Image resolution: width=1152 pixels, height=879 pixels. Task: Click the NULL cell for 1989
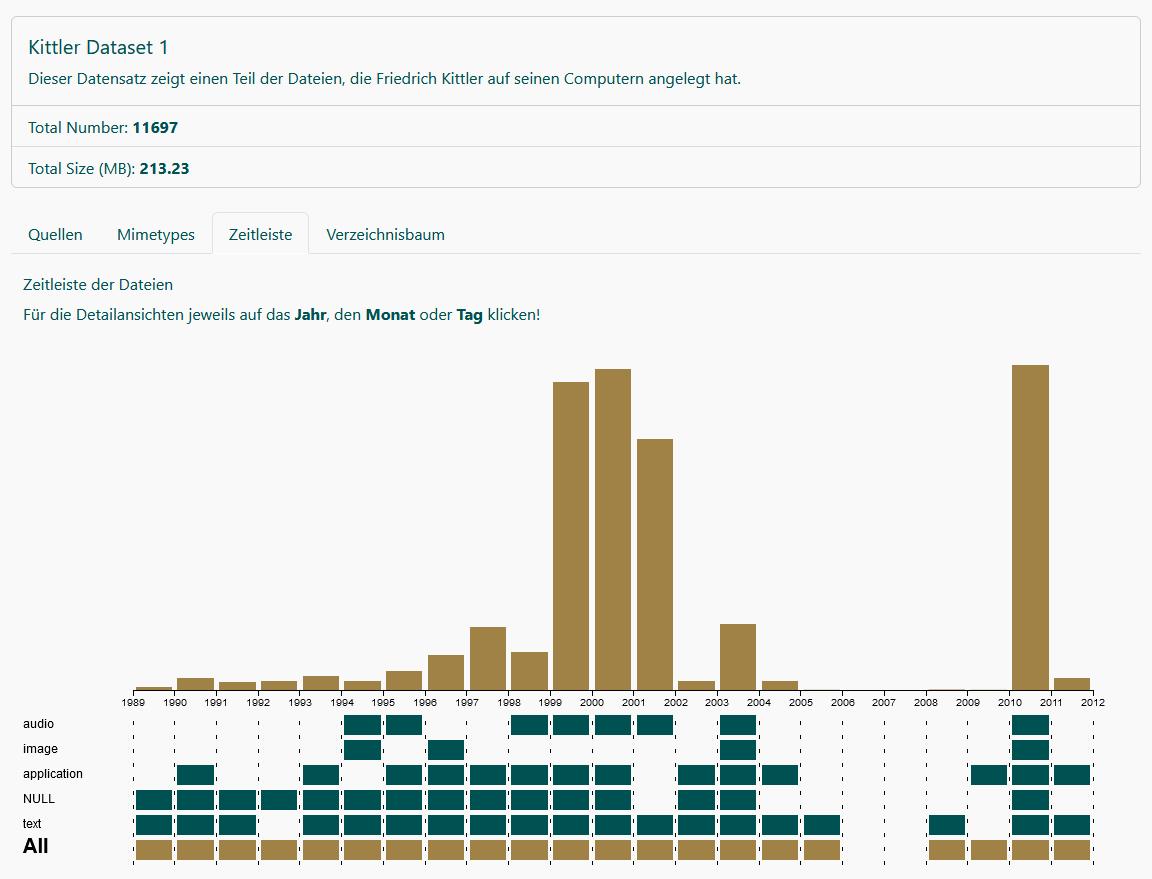pos(154,800)
